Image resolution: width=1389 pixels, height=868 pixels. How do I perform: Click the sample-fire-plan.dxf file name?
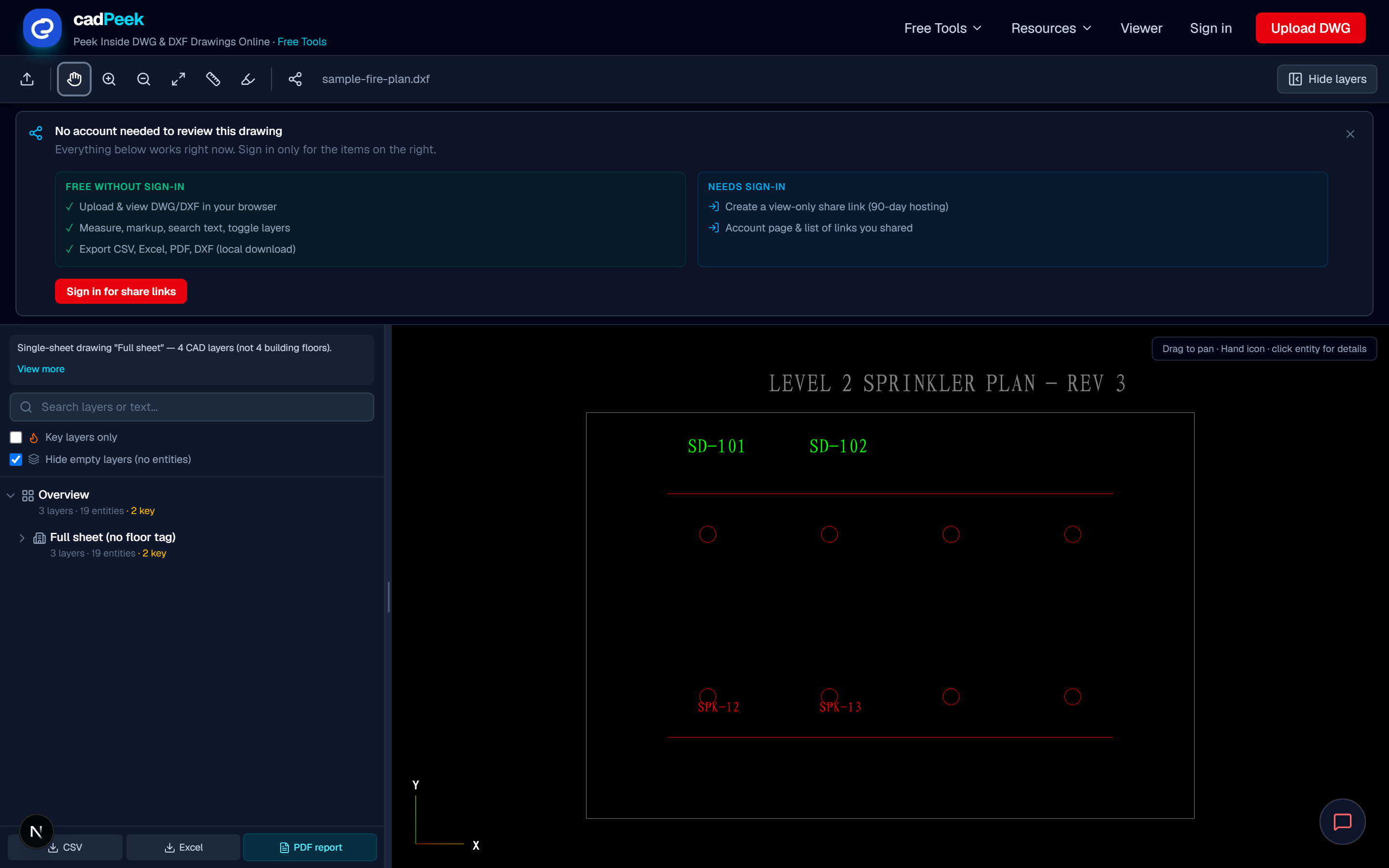tap(375, 79)
